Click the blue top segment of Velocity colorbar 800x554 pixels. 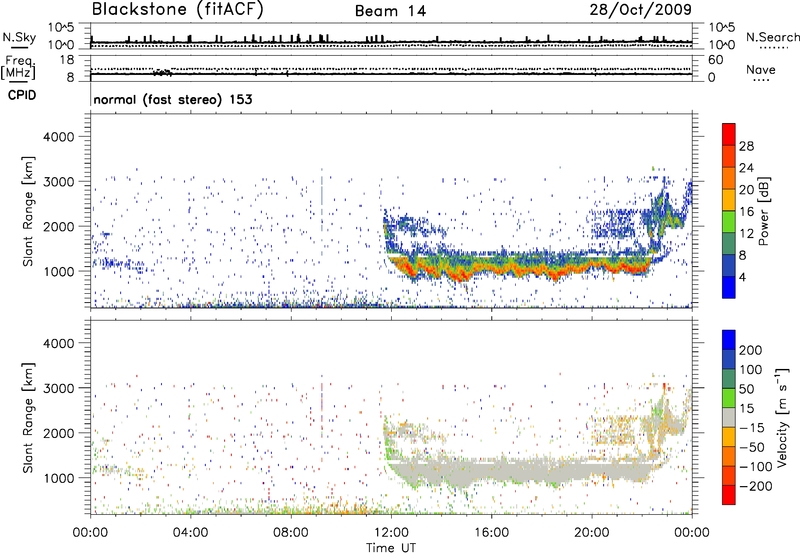[729, 340]
